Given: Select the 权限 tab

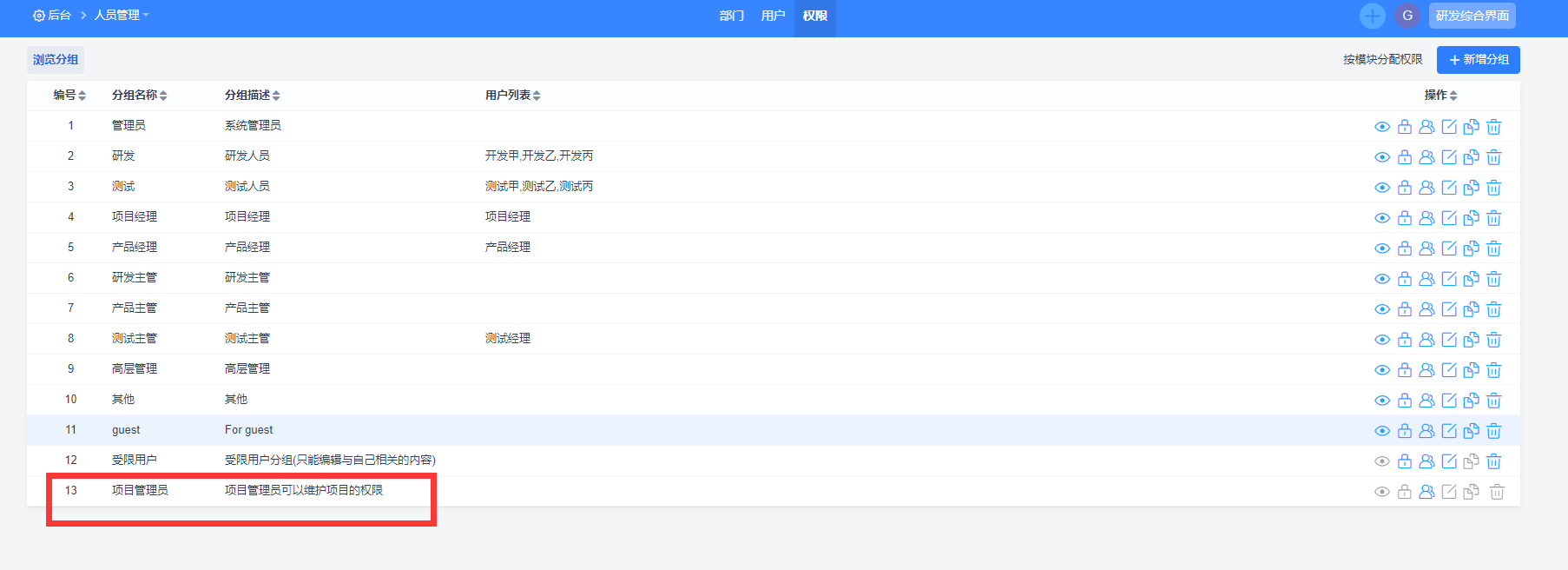Looking at the screenshot, I should 815,16.
